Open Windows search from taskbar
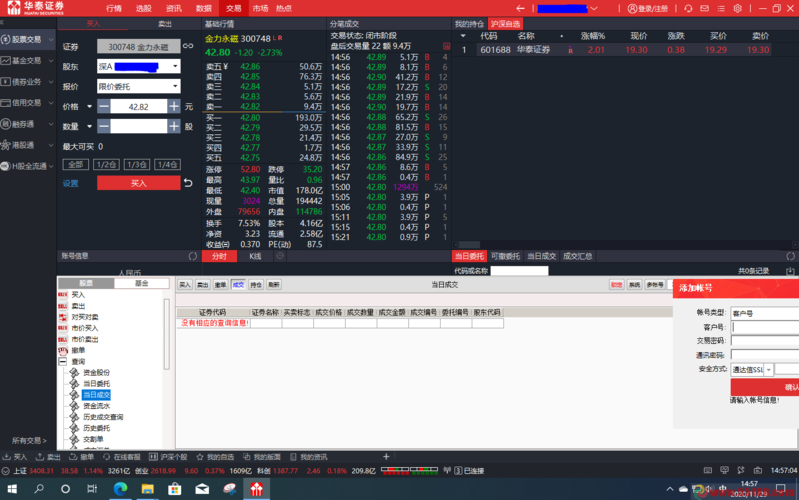Viewport: 799px width, 500px height. coord(39,489)
